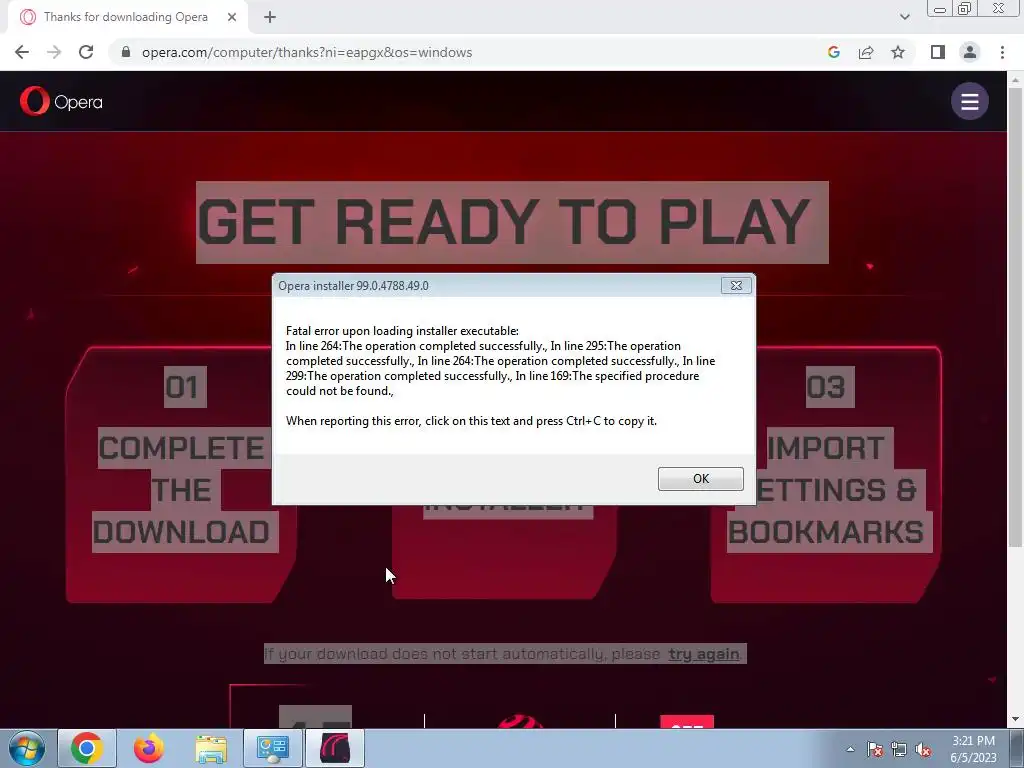Click the Action Center flag tray icon
This screenshot has width=1024, height=768.
(875, 749)
